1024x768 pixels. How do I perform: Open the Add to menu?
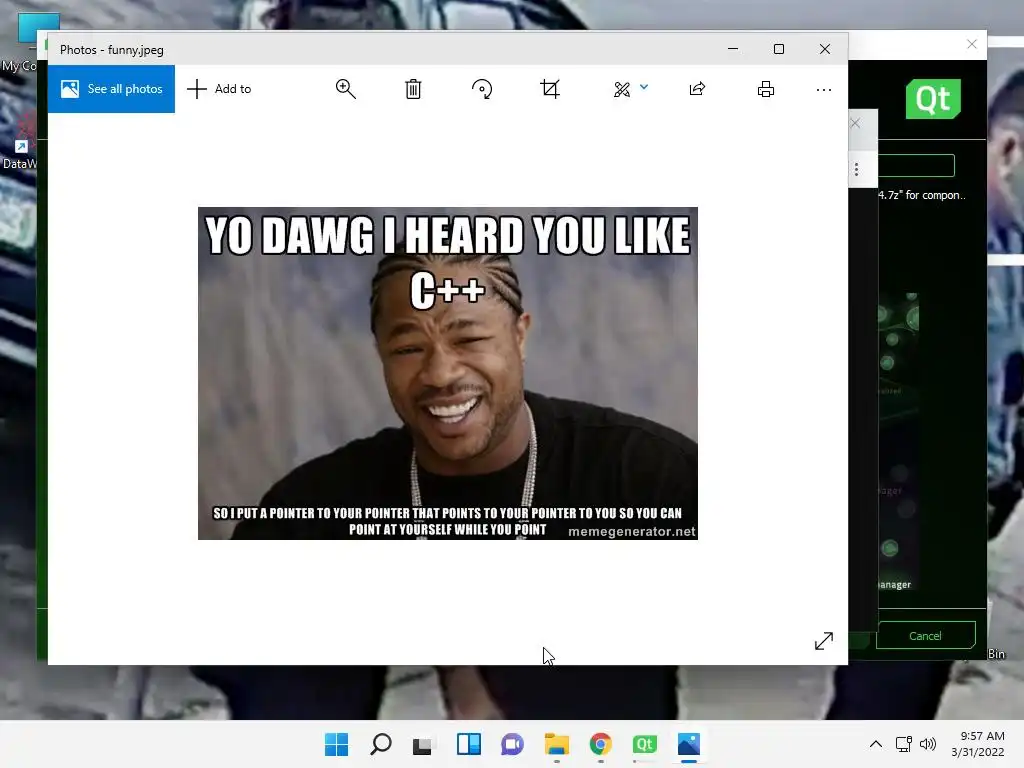point(219,89)
